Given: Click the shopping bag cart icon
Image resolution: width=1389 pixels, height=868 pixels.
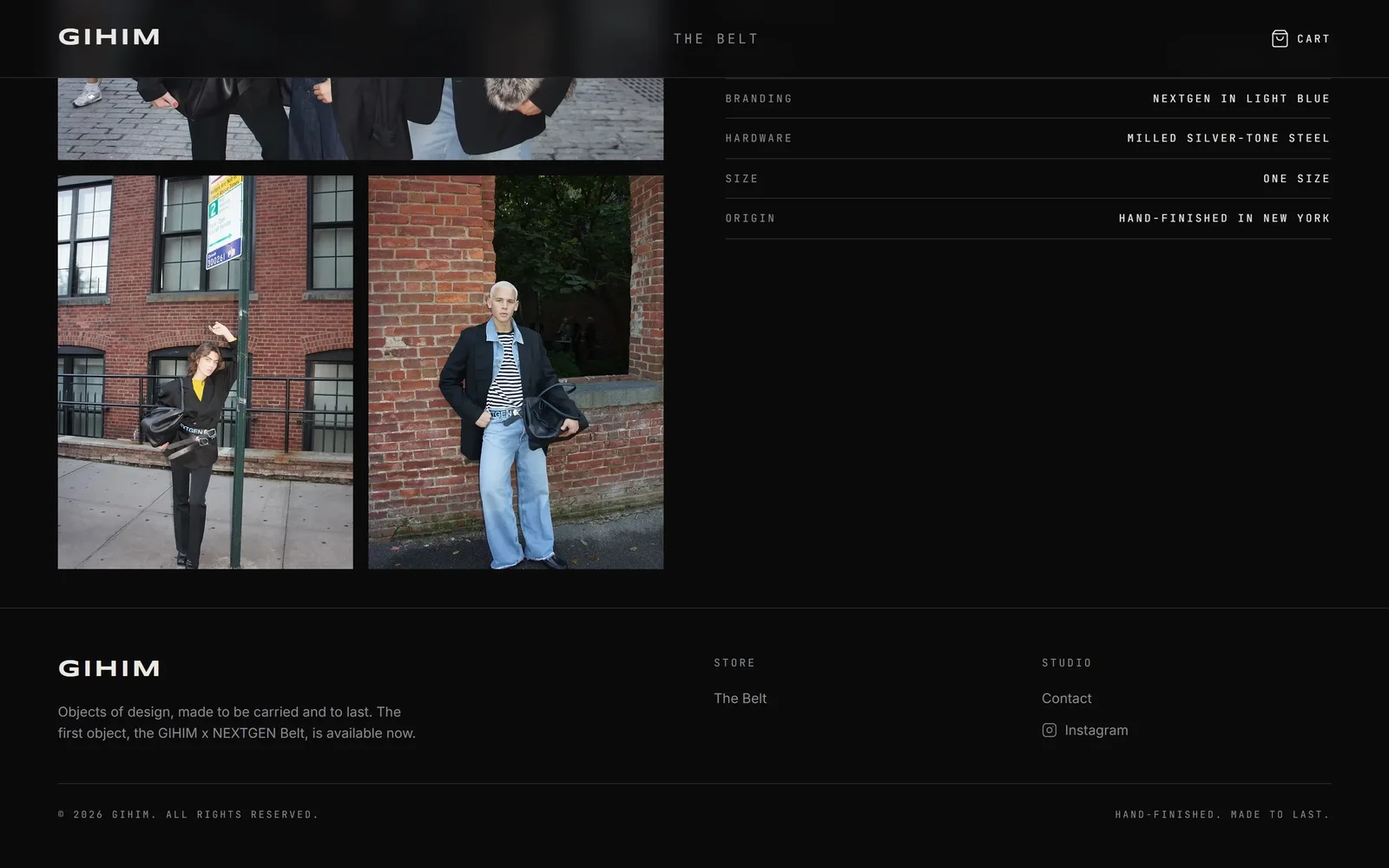Looking at the screenshot, I should click(1280, 38).
